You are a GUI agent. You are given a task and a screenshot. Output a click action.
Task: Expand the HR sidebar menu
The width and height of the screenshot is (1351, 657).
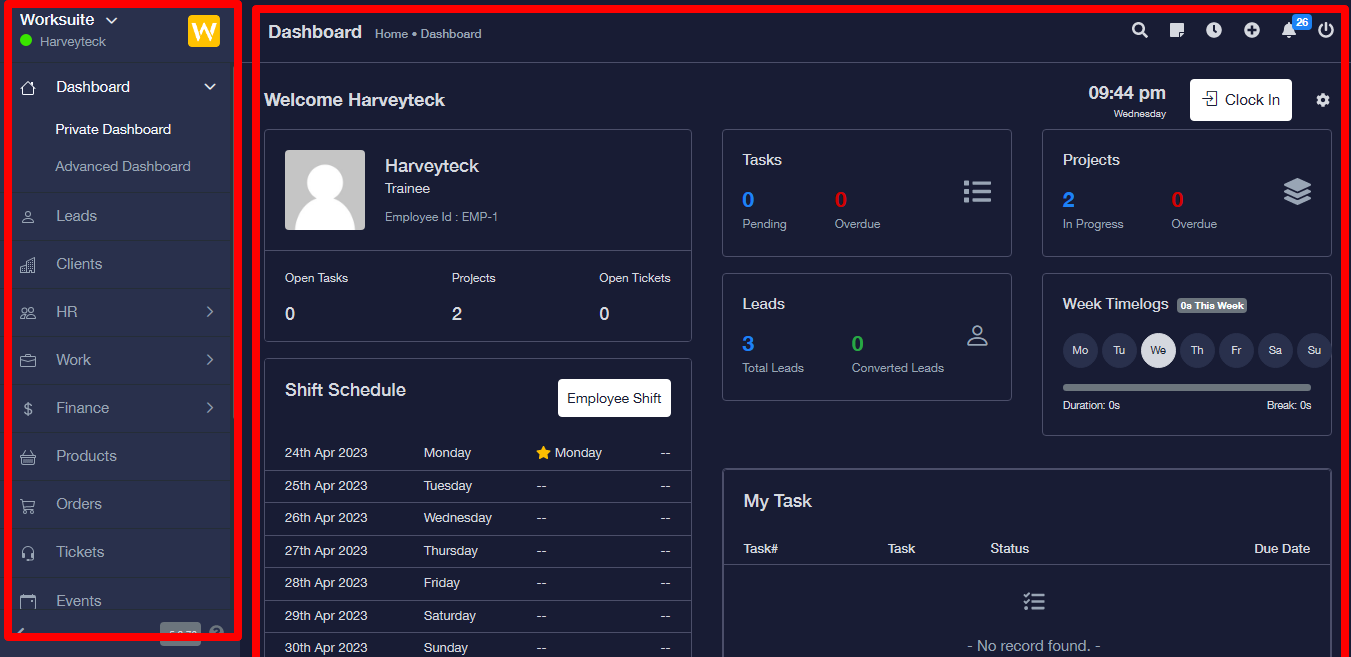[x=118, y=312]
